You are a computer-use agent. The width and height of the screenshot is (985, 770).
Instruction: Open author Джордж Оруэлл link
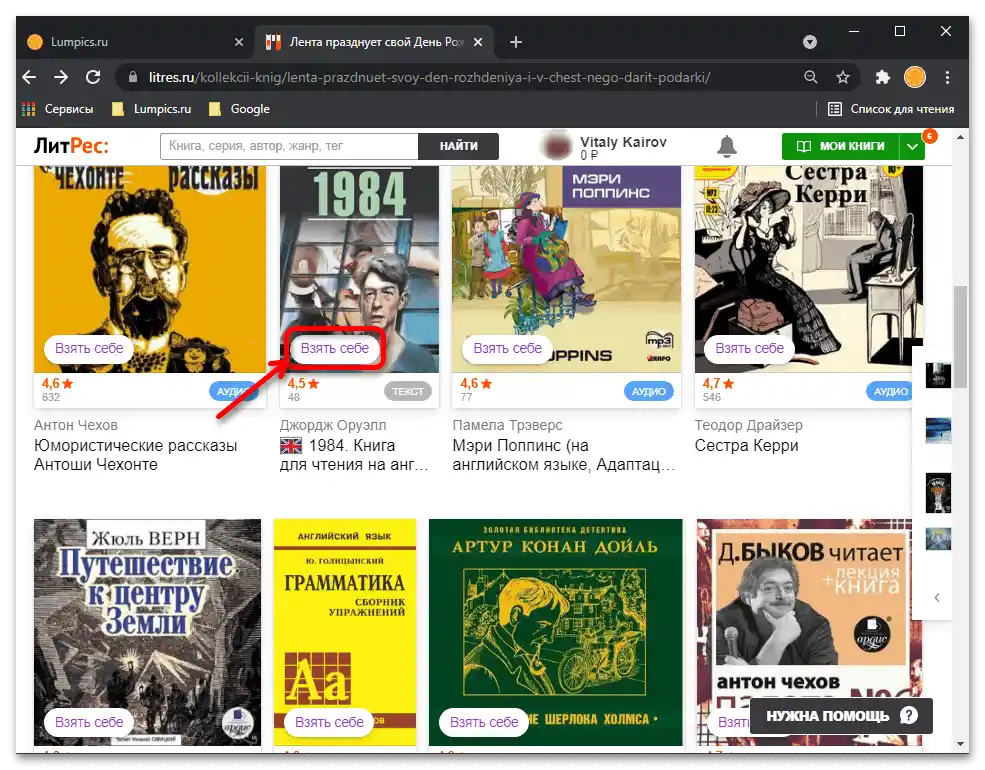point(333,425)
